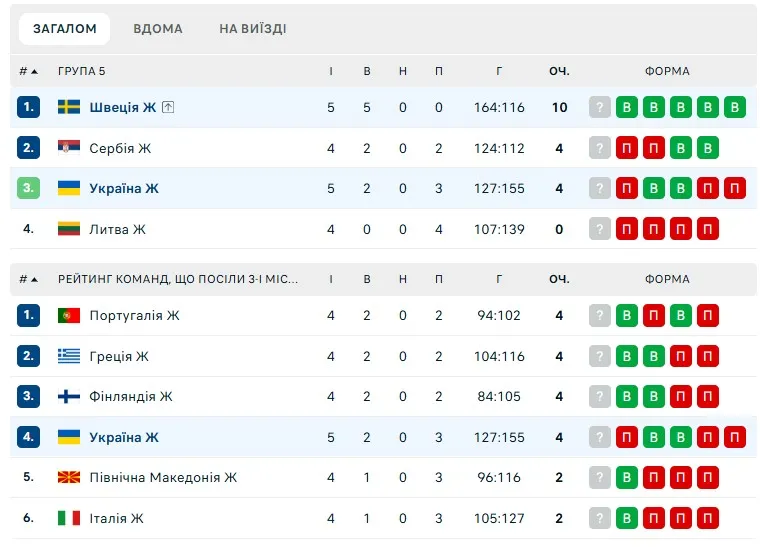
Task: Click the Greece flag icon
Action: [69, 356]
